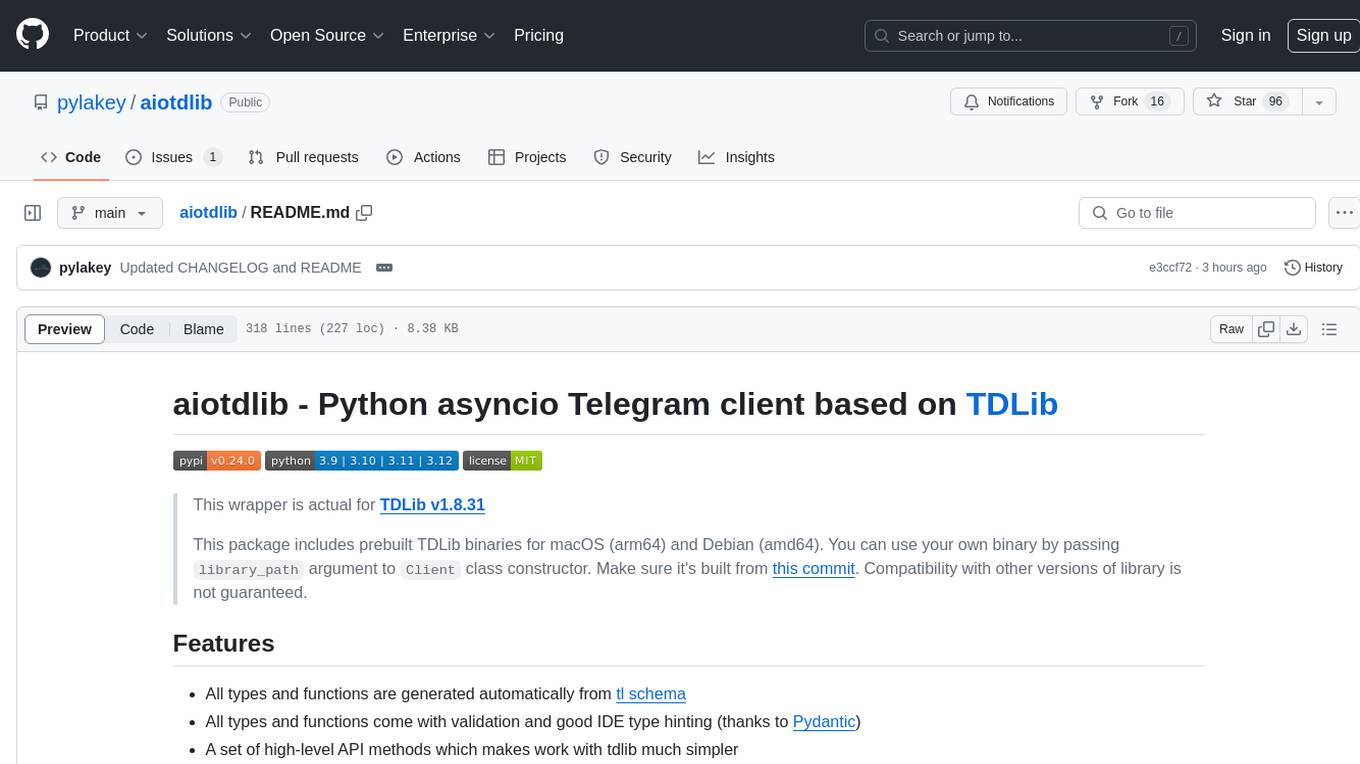
Task: Focus the Search or jump to field
Action: (1032, 35)
